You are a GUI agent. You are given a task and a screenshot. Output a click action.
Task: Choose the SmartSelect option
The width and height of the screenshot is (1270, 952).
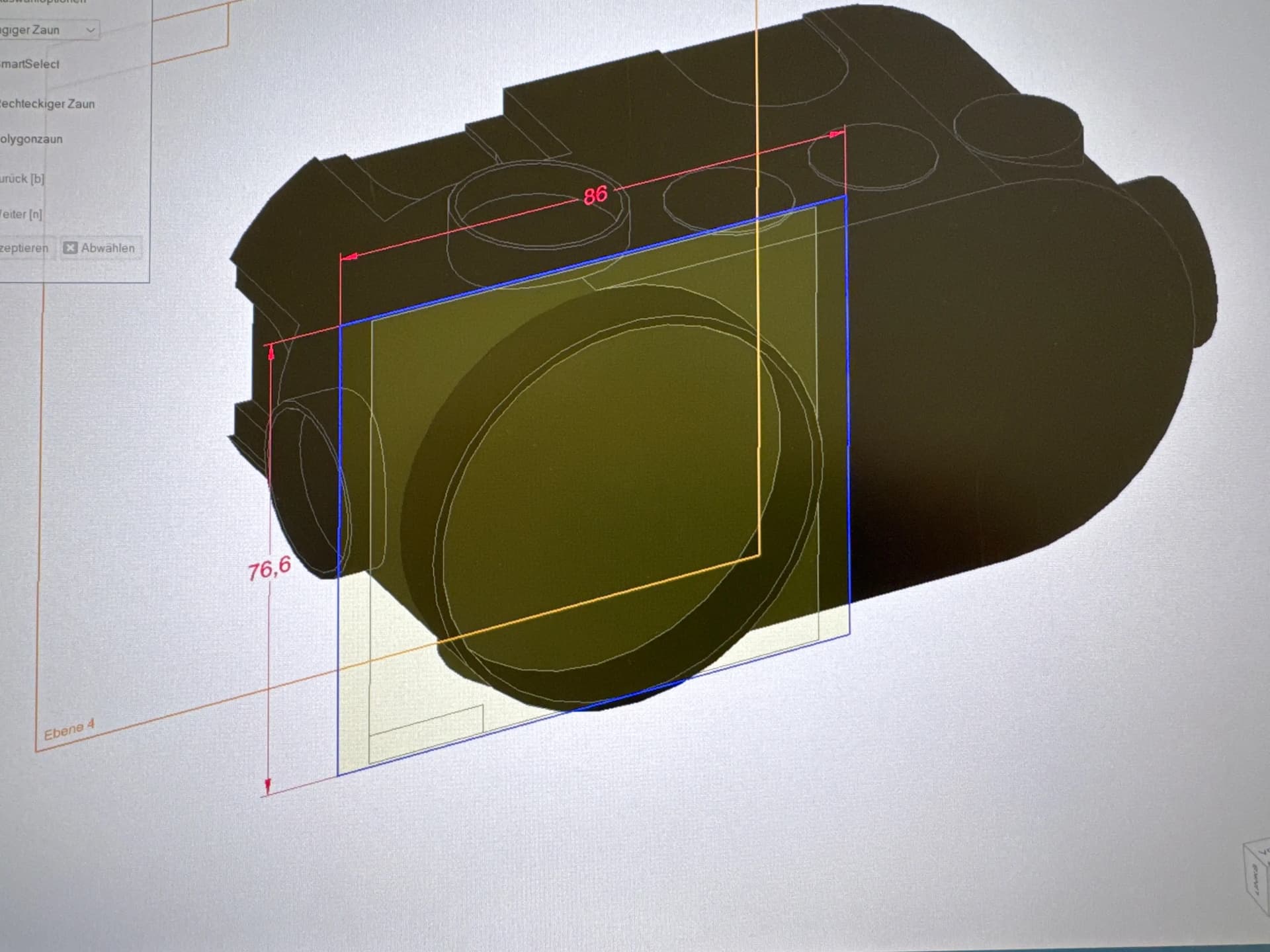tap(30, 64)
